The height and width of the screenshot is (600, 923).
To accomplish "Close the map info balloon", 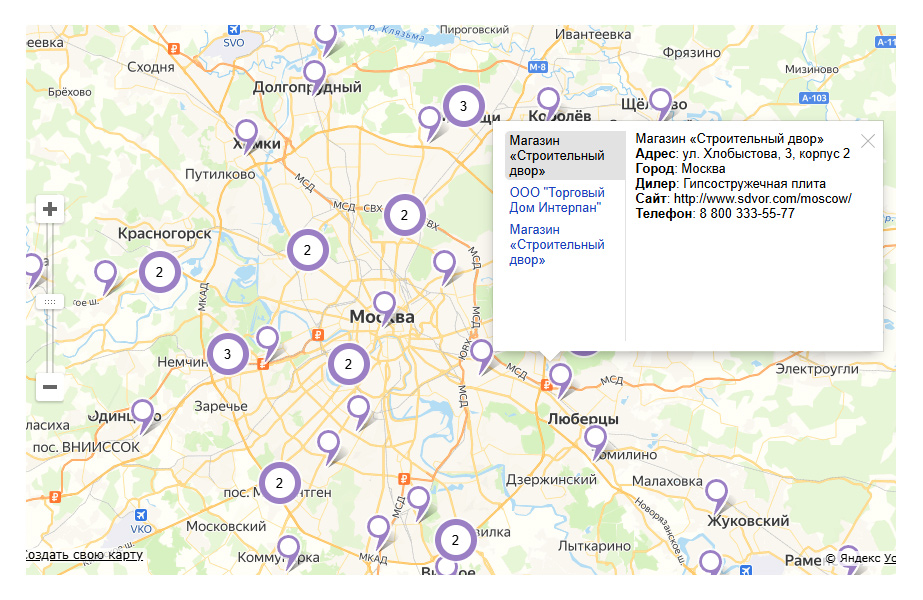I will [x=867, y=141].
